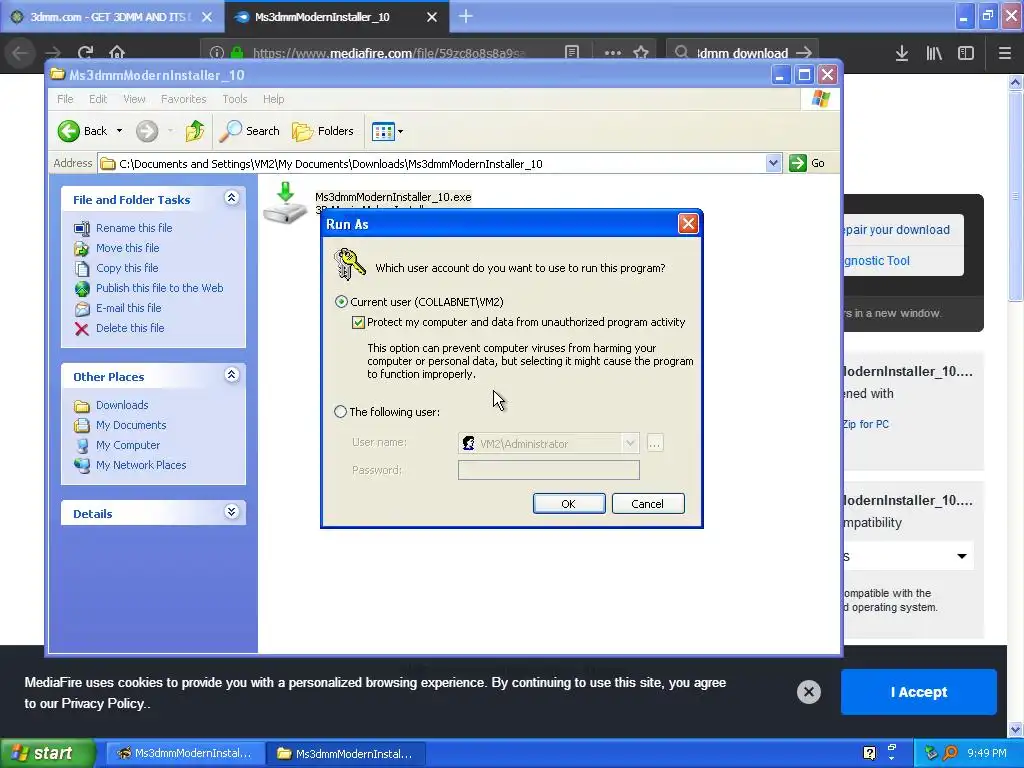1024x768 pixels.
Task: Click E-mail this file task
Action: click(129, 308)
